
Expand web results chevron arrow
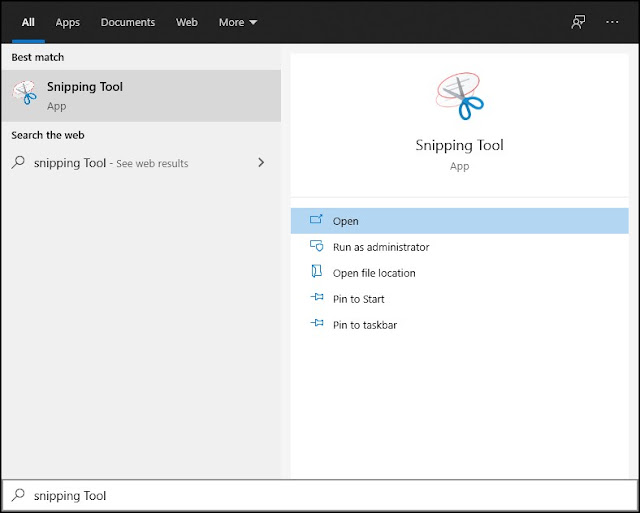pyautogui.click(x=261, y=163)
